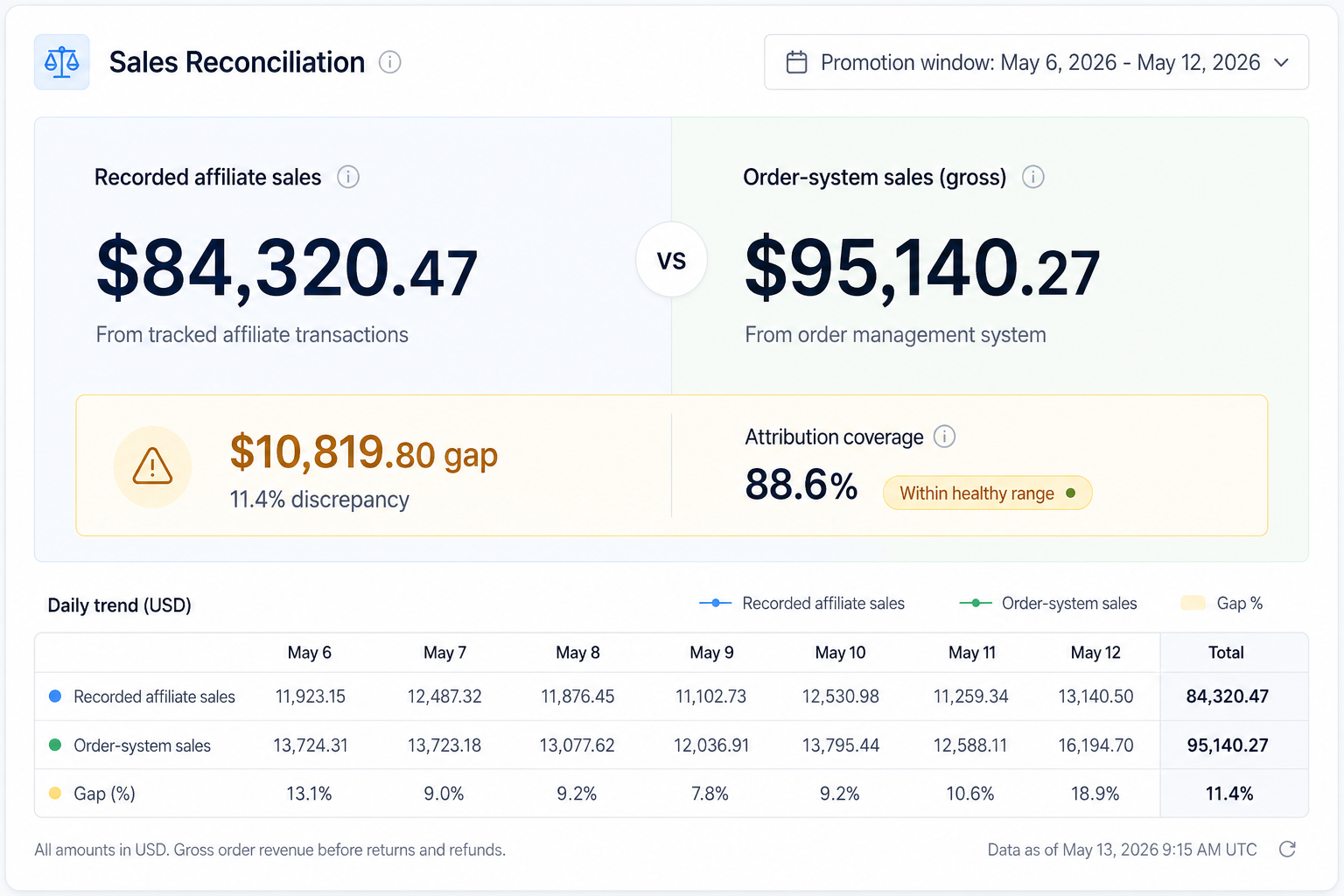Toggle the Gap % legend entry
The image size is (1344, 896).
point(1221,603)
